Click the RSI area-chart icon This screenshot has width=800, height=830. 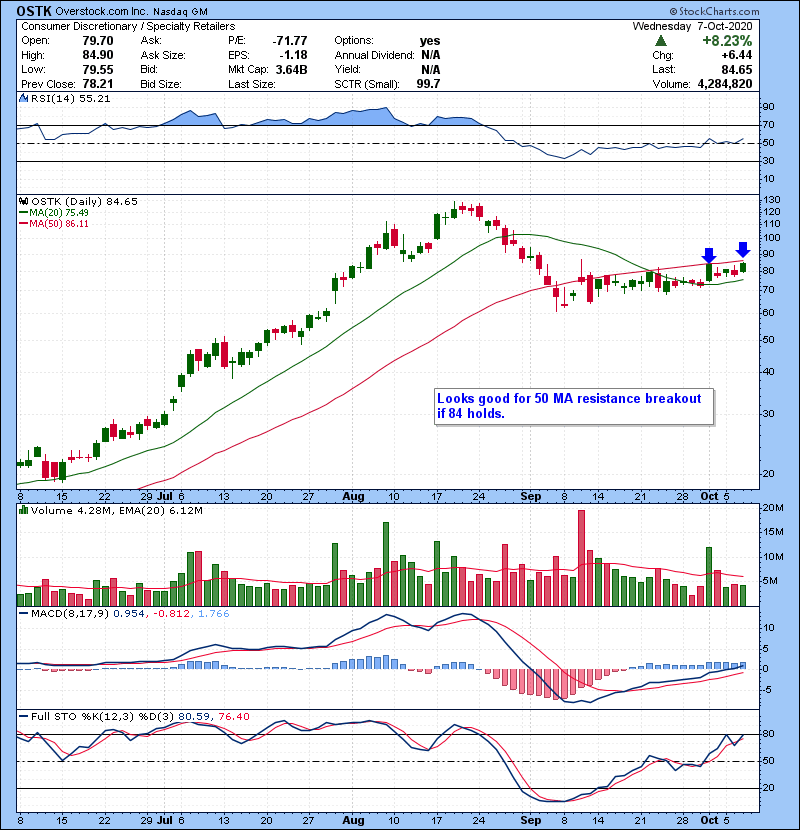pyautogui.click(x=23, y=98)
